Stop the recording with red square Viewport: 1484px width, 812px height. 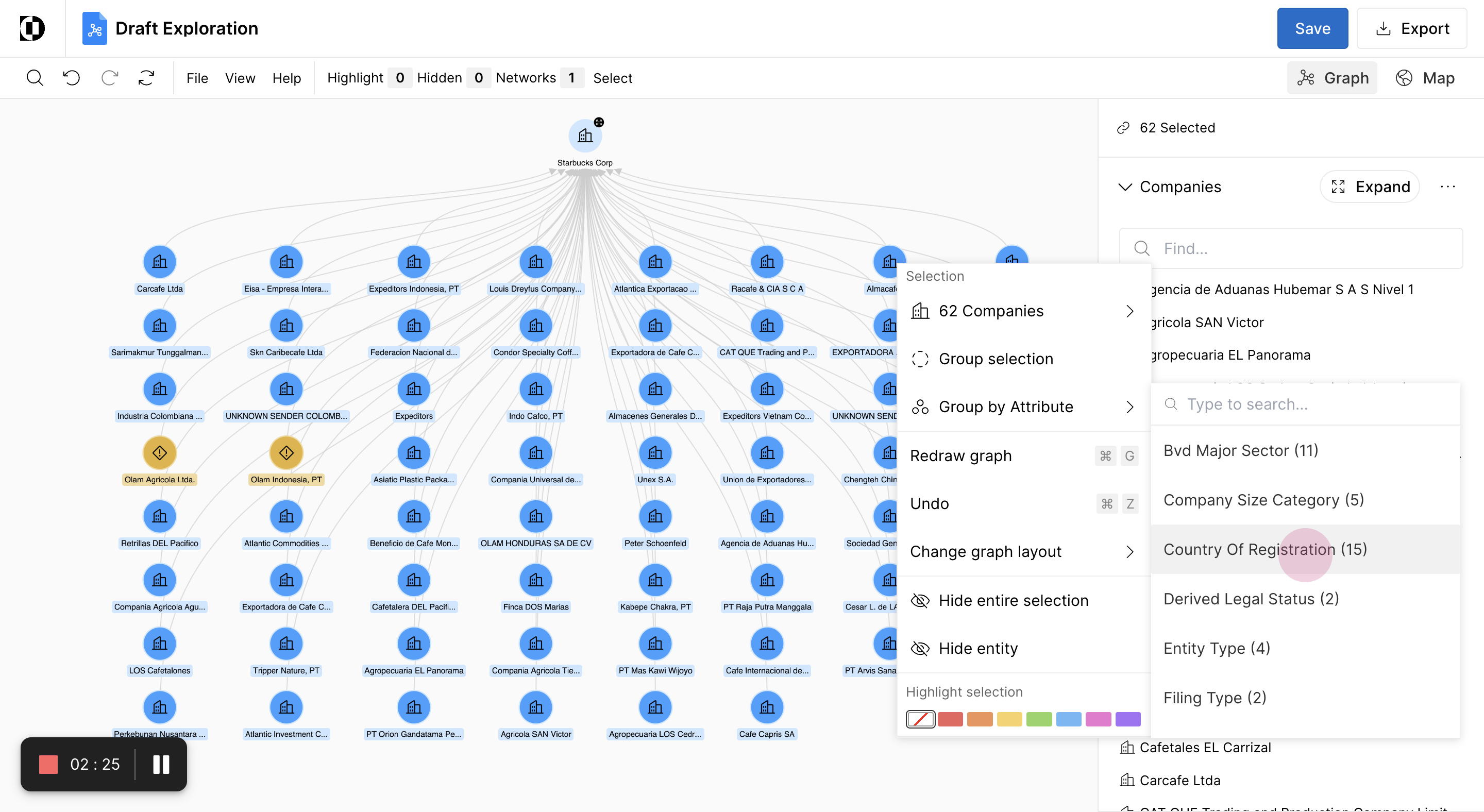click(48, 764)
